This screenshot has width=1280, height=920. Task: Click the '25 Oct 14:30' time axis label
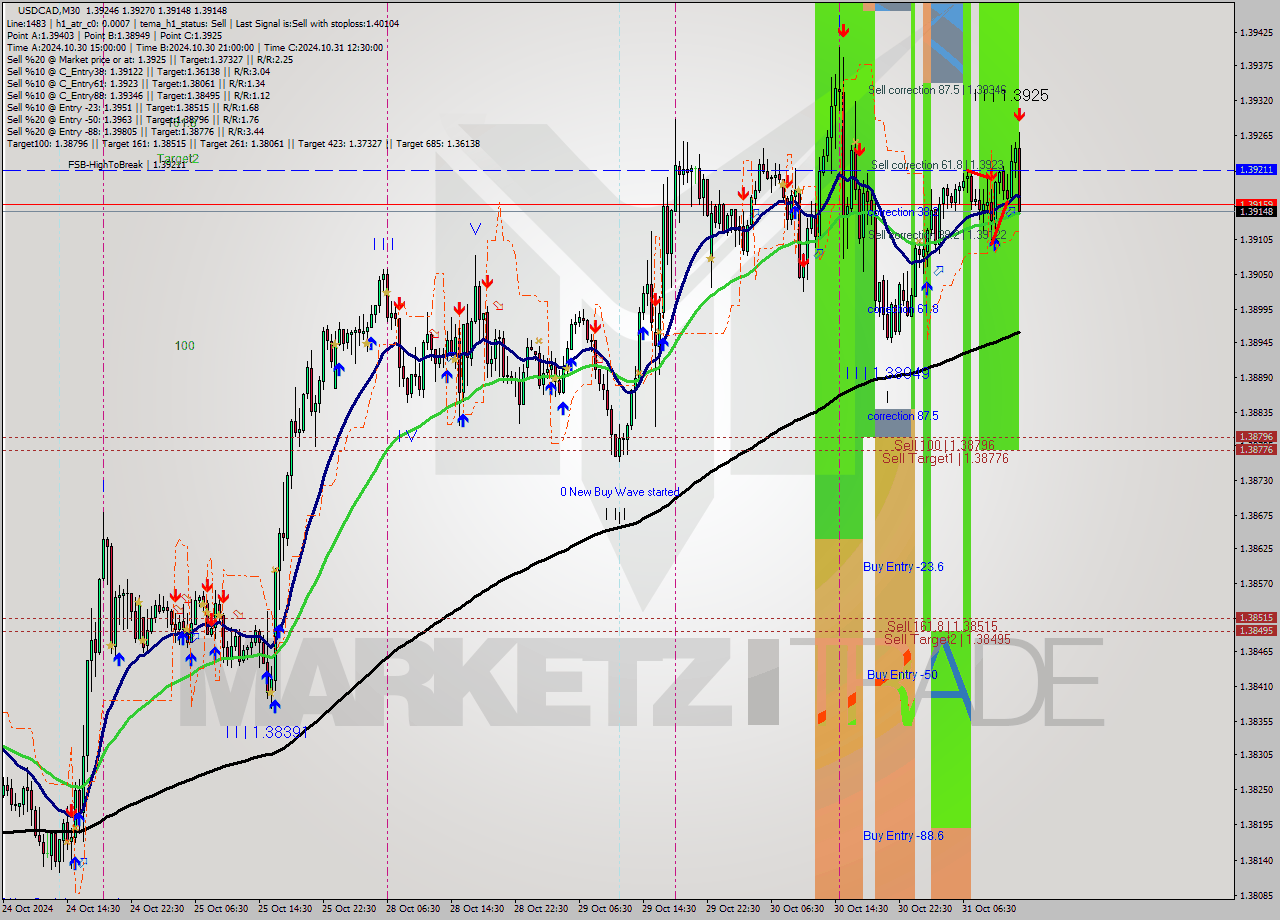point(286,909)
